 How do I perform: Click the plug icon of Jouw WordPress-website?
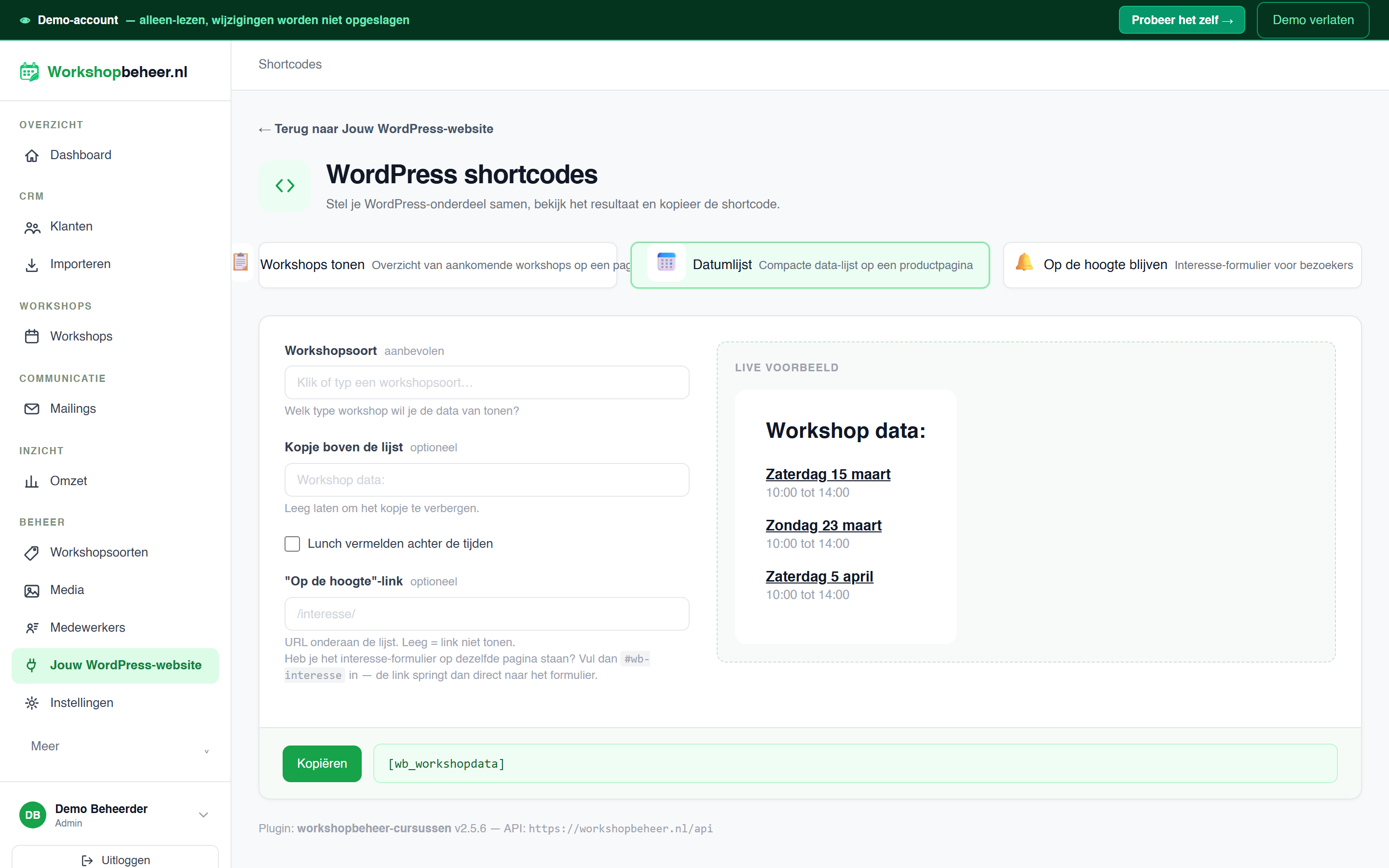point(31,665)
